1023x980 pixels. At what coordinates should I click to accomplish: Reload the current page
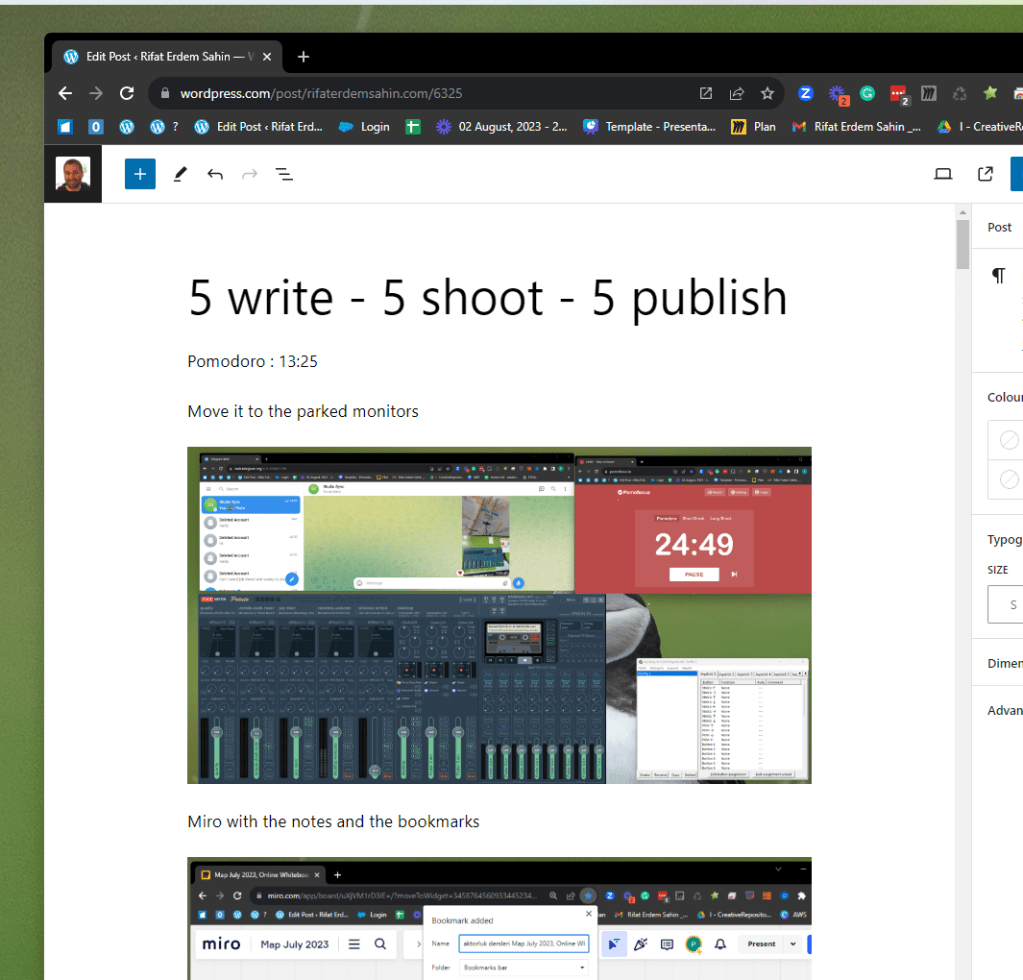pyautogui.click(x=127, y=93)
